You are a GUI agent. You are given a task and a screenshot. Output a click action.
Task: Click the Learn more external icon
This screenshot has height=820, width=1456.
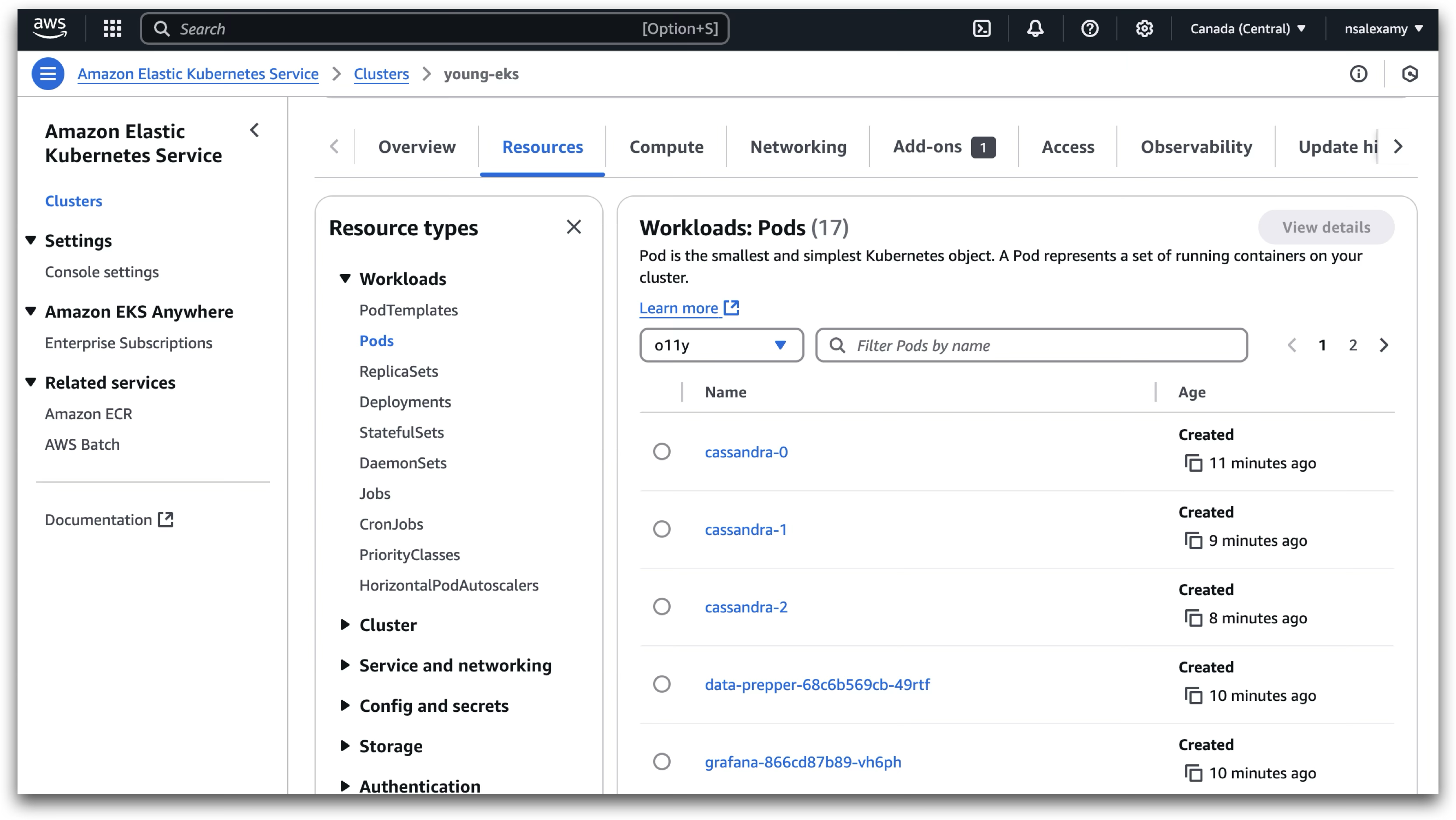click(732, 307)
